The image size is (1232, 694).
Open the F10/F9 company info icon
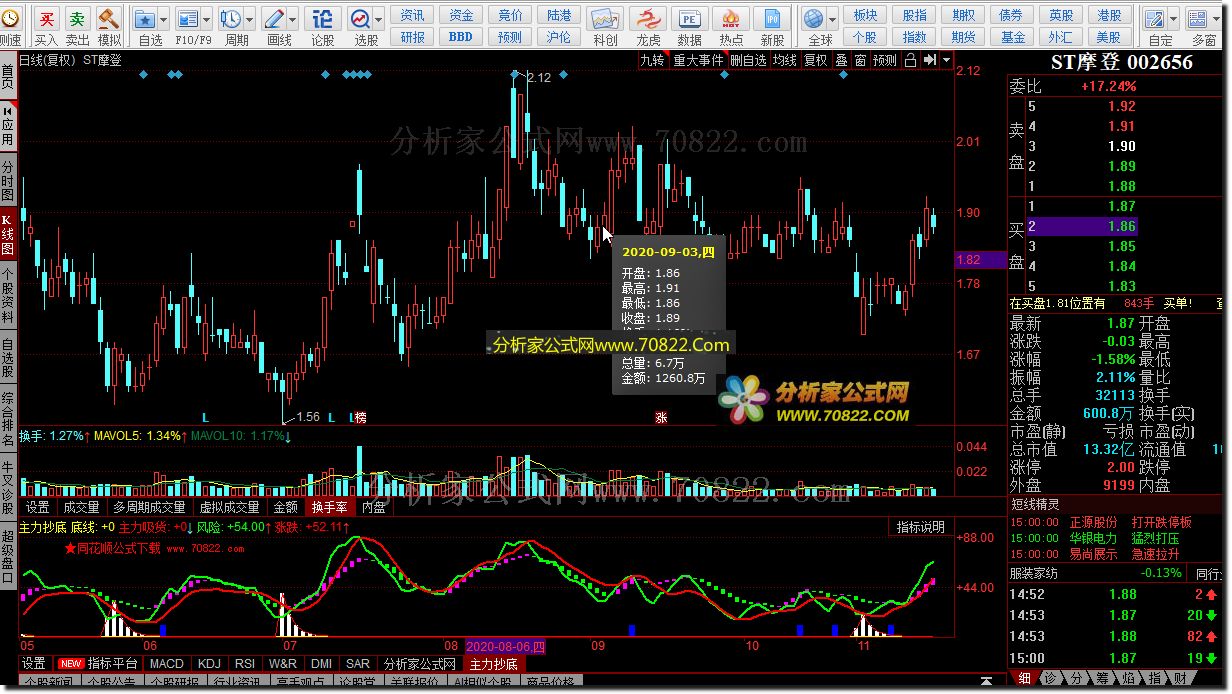click(187, 19)
